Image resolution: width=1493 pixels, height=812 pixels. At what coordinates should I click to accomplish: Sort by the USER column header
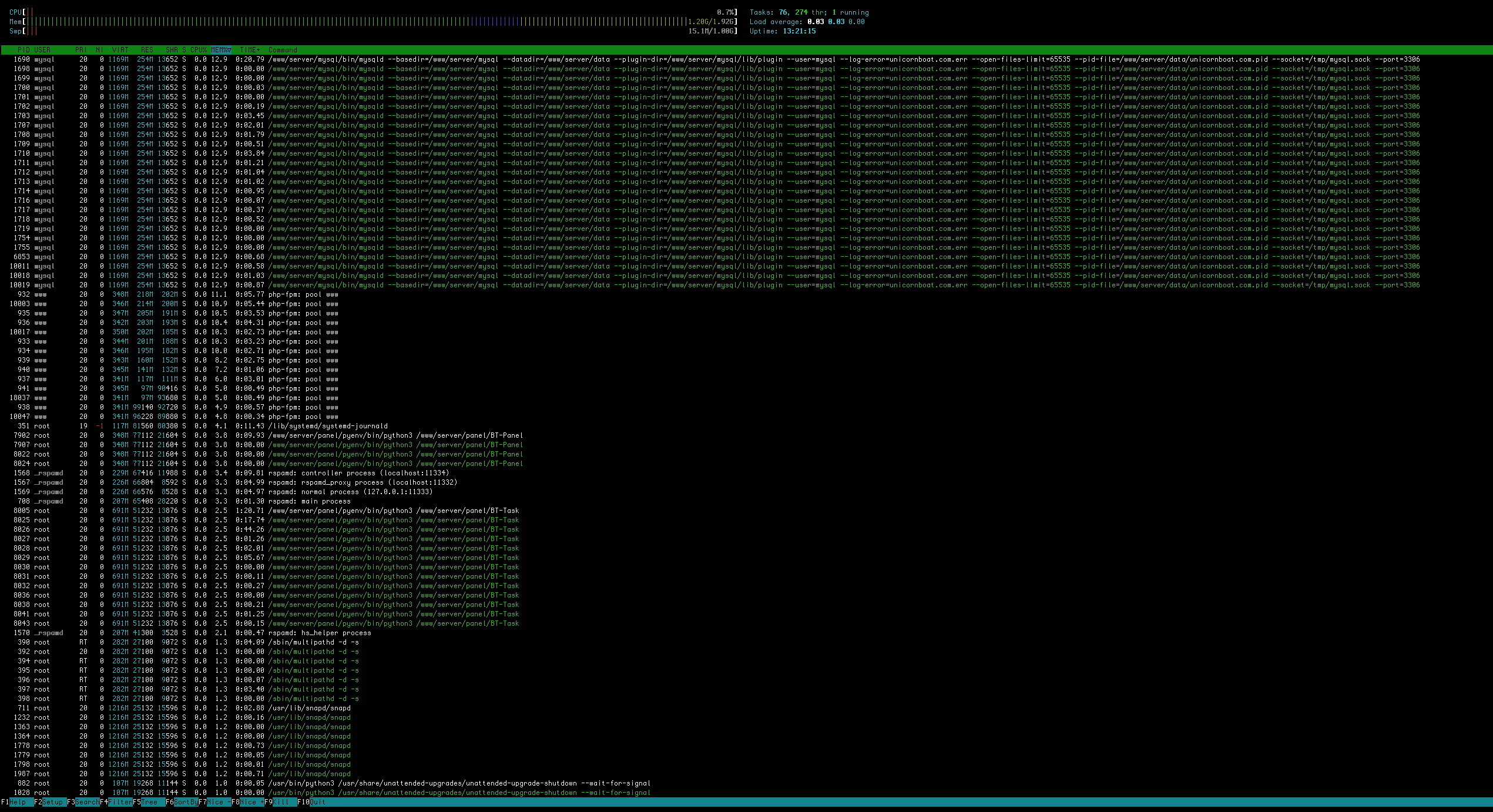[42, 50]
